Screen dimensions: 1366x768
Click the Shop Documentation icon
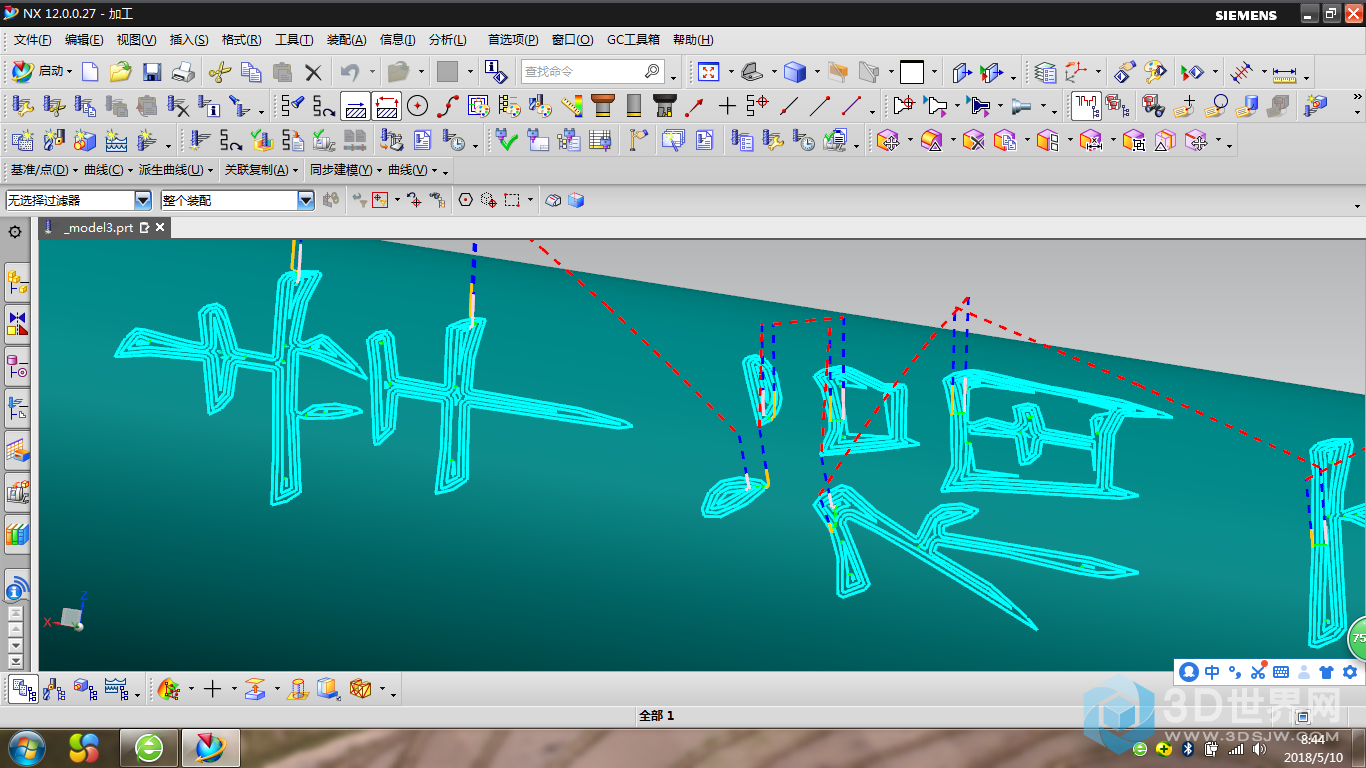click(x=422, y=140)
